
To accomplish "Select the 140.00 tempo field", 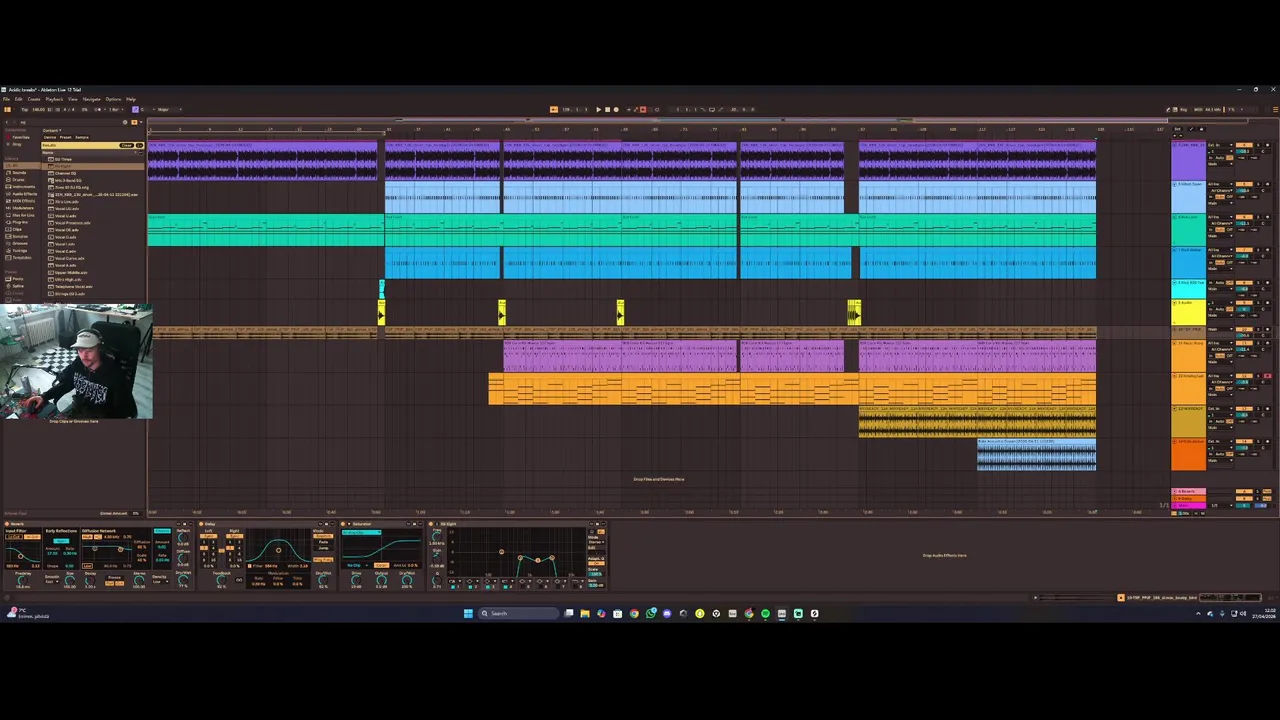I will pyautogui.click(x=39, y=109).
